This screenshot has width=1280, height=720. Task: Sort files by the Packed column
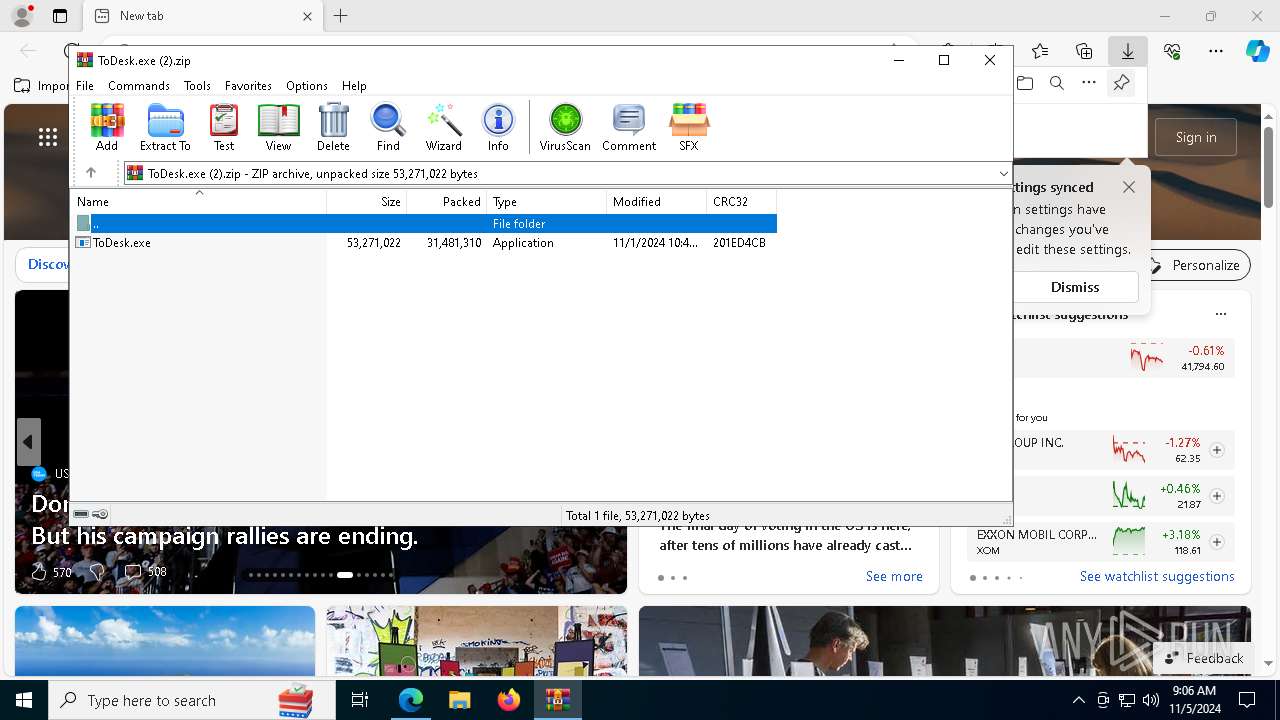pyautogui.click(x=447, y=202)
